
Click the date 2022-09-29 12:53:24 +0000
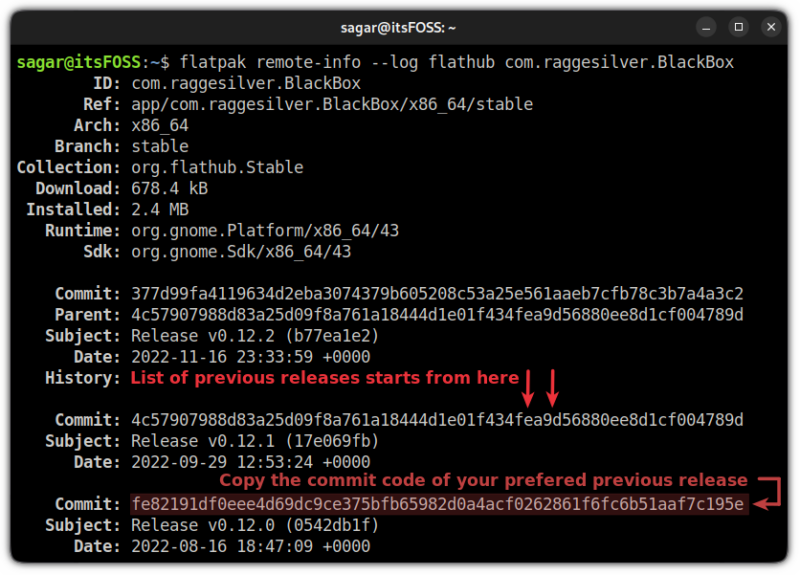(251, 462)
